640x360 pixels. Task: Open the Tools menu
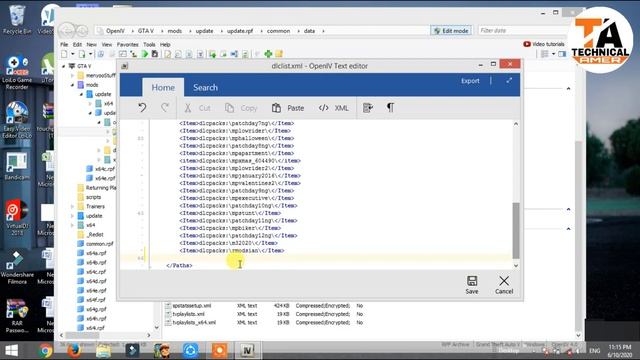pyautogui.click(x=149, y=44)
